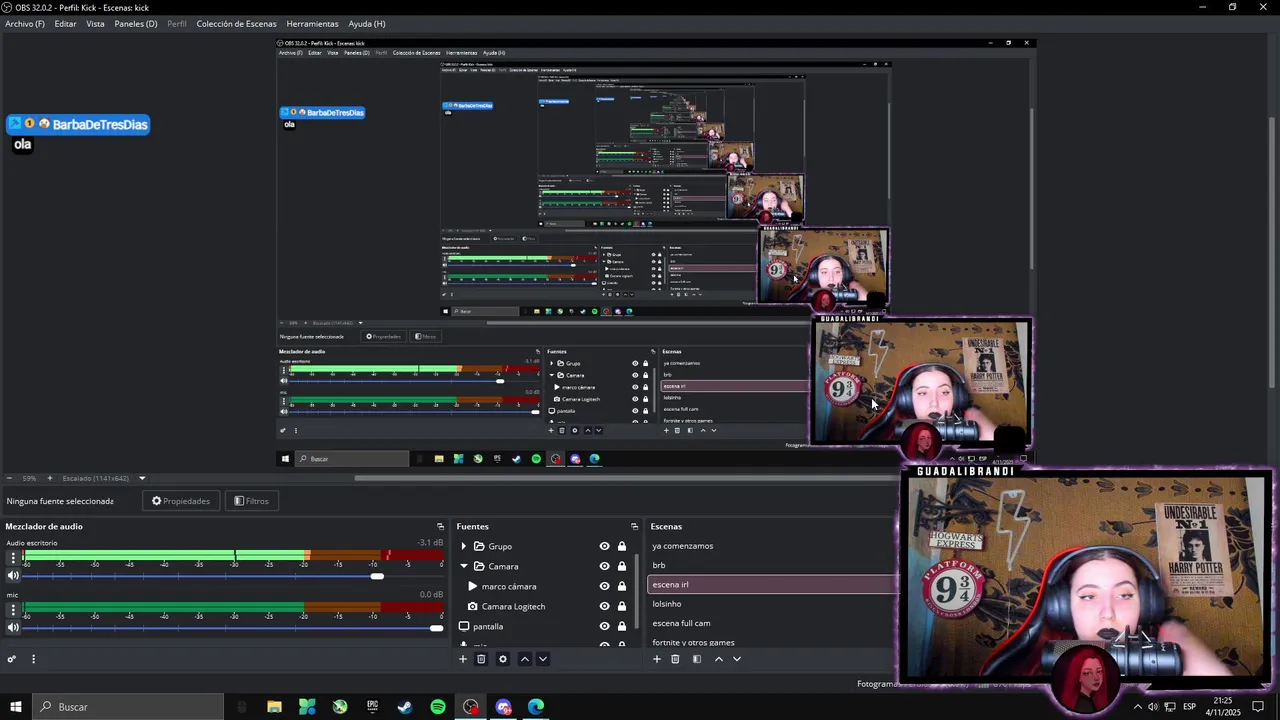Open the Filtros button

(x=251, y=501)
